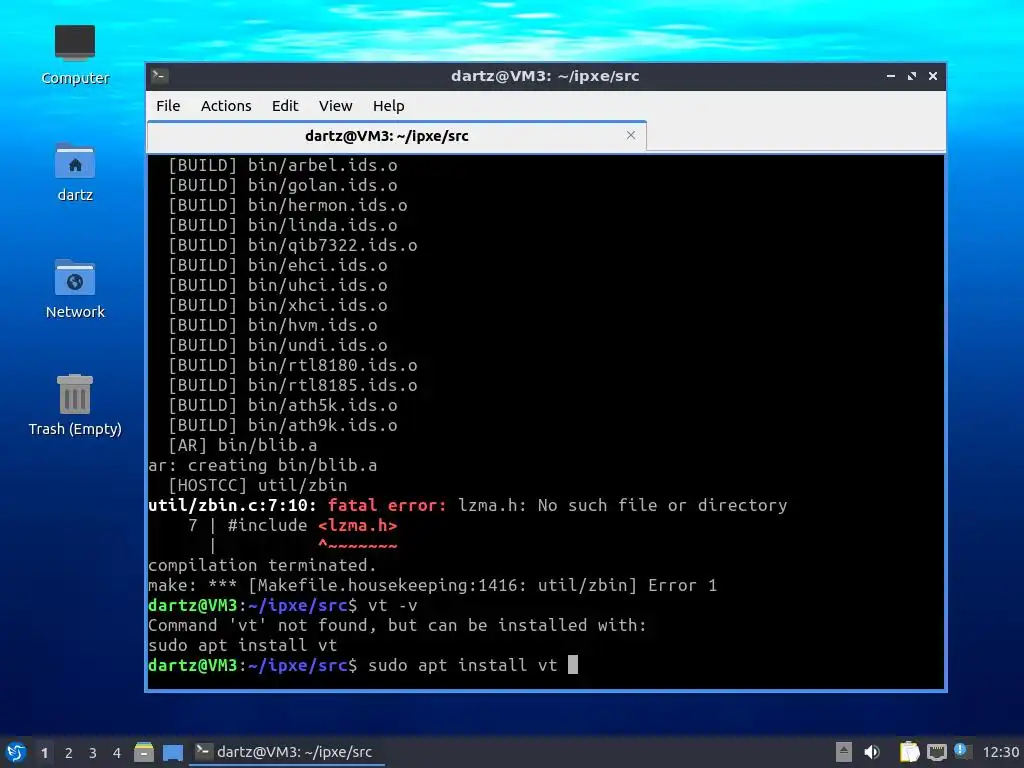The width and height of the screenshot is (1024, 768).
Task: Click the '<lzma.h>' include text
Action: [x=358, y=526]
